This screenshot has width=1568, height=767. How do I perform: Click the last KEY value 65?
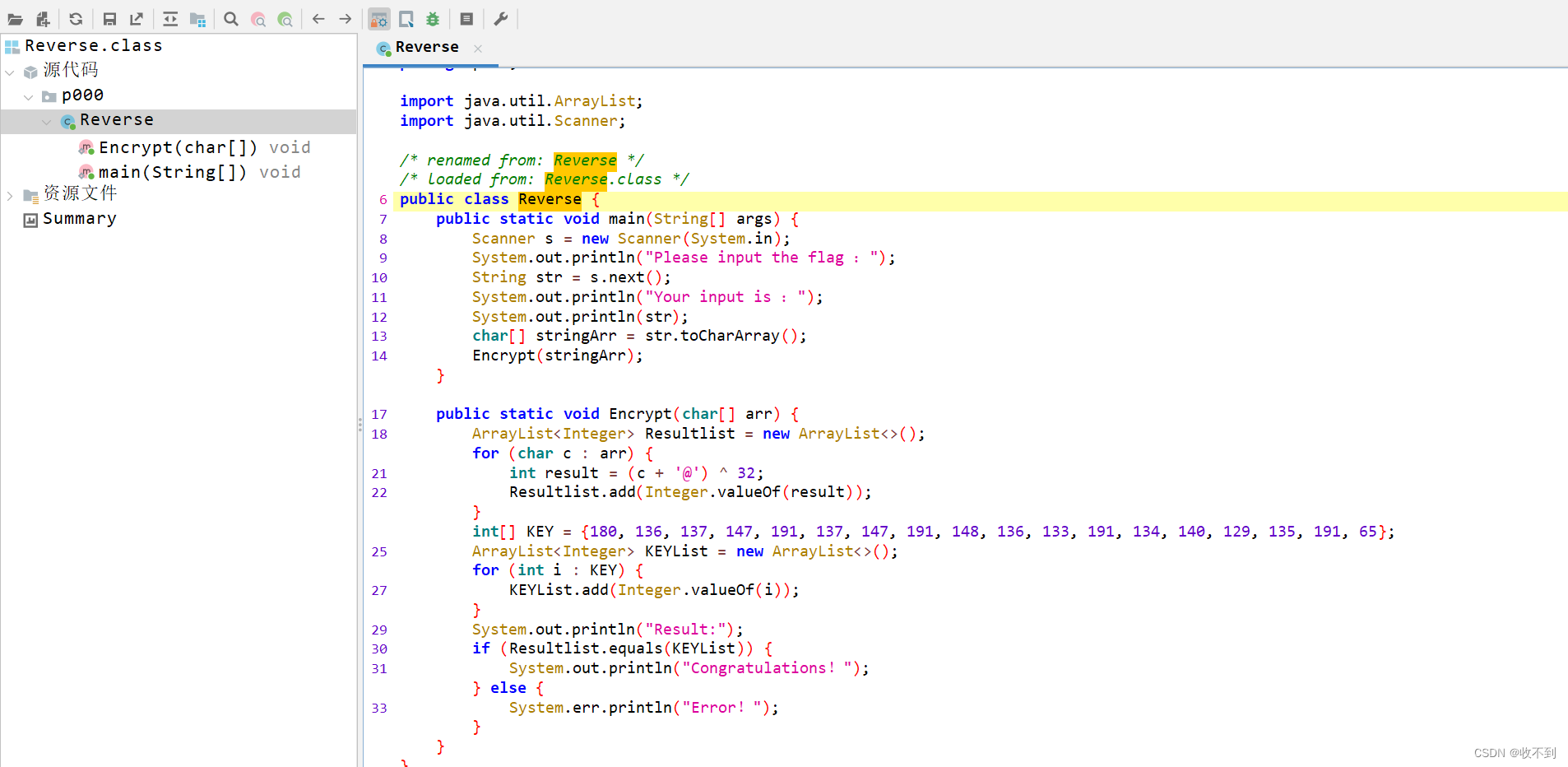[x=1368, y=532]
